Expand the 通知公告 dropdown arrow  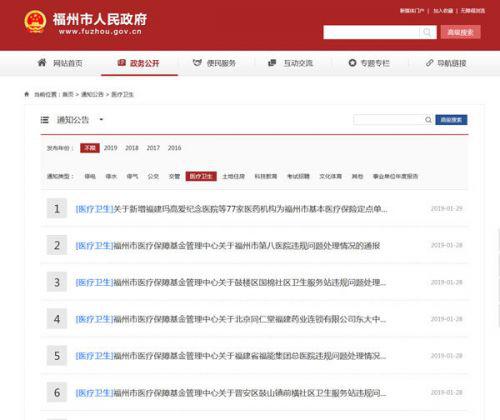(x=101, y=119)
